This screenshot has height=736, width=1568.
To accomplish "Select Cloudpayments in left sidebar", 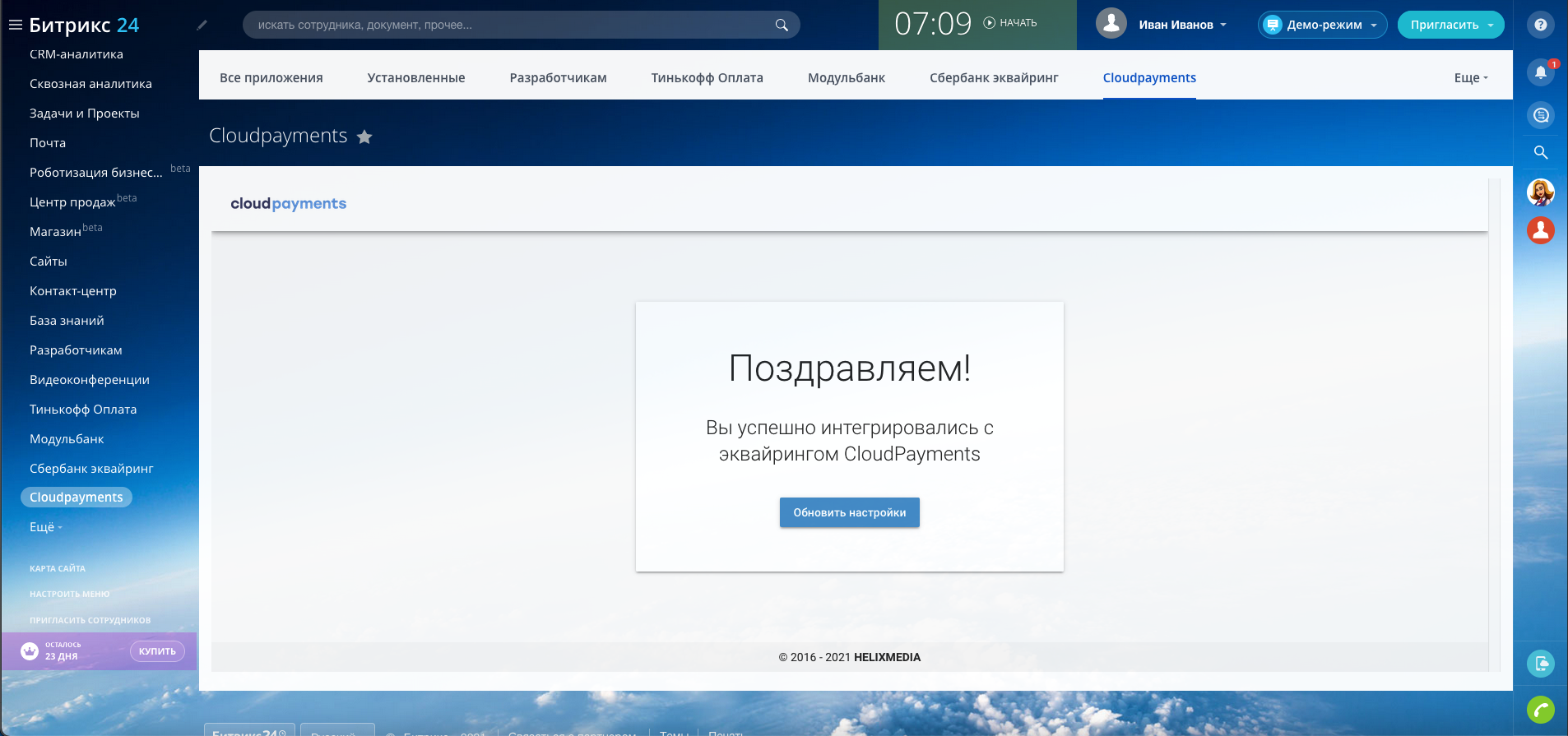I will (77, 498).
